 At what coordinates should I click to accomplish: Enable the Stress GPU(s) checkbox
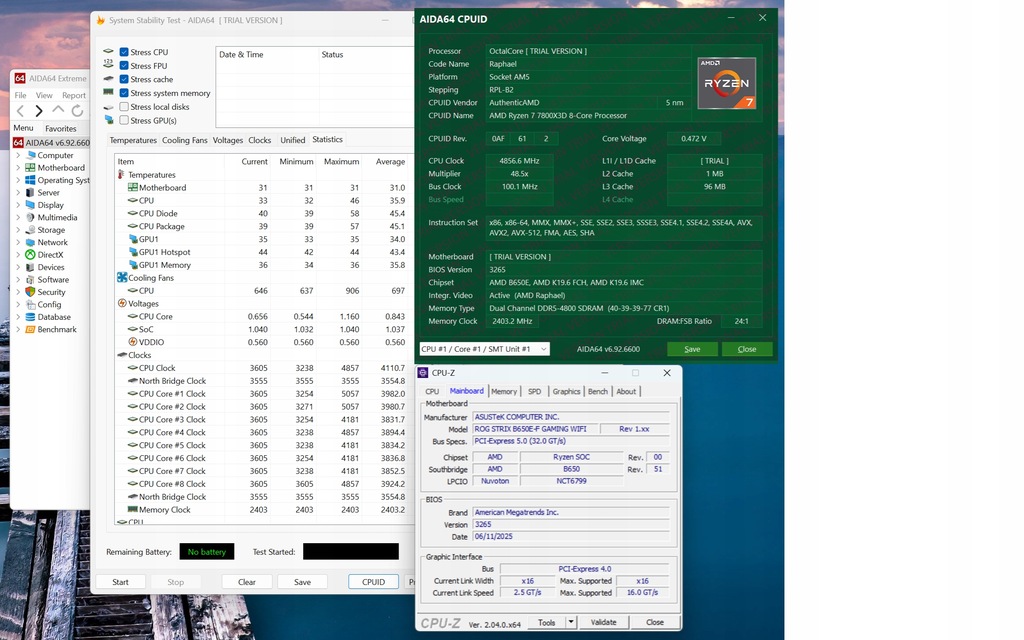point(124,121)
